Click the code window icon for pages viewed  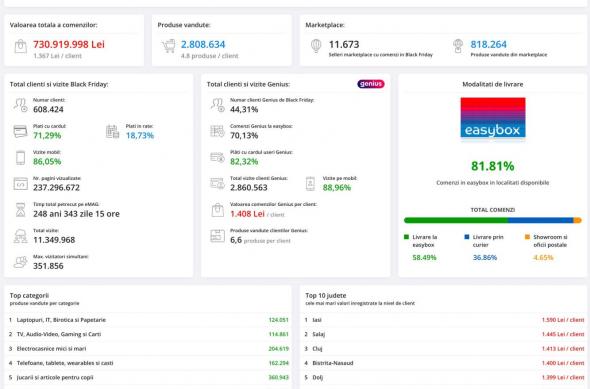pyautogui.click(x=20, y=184)
